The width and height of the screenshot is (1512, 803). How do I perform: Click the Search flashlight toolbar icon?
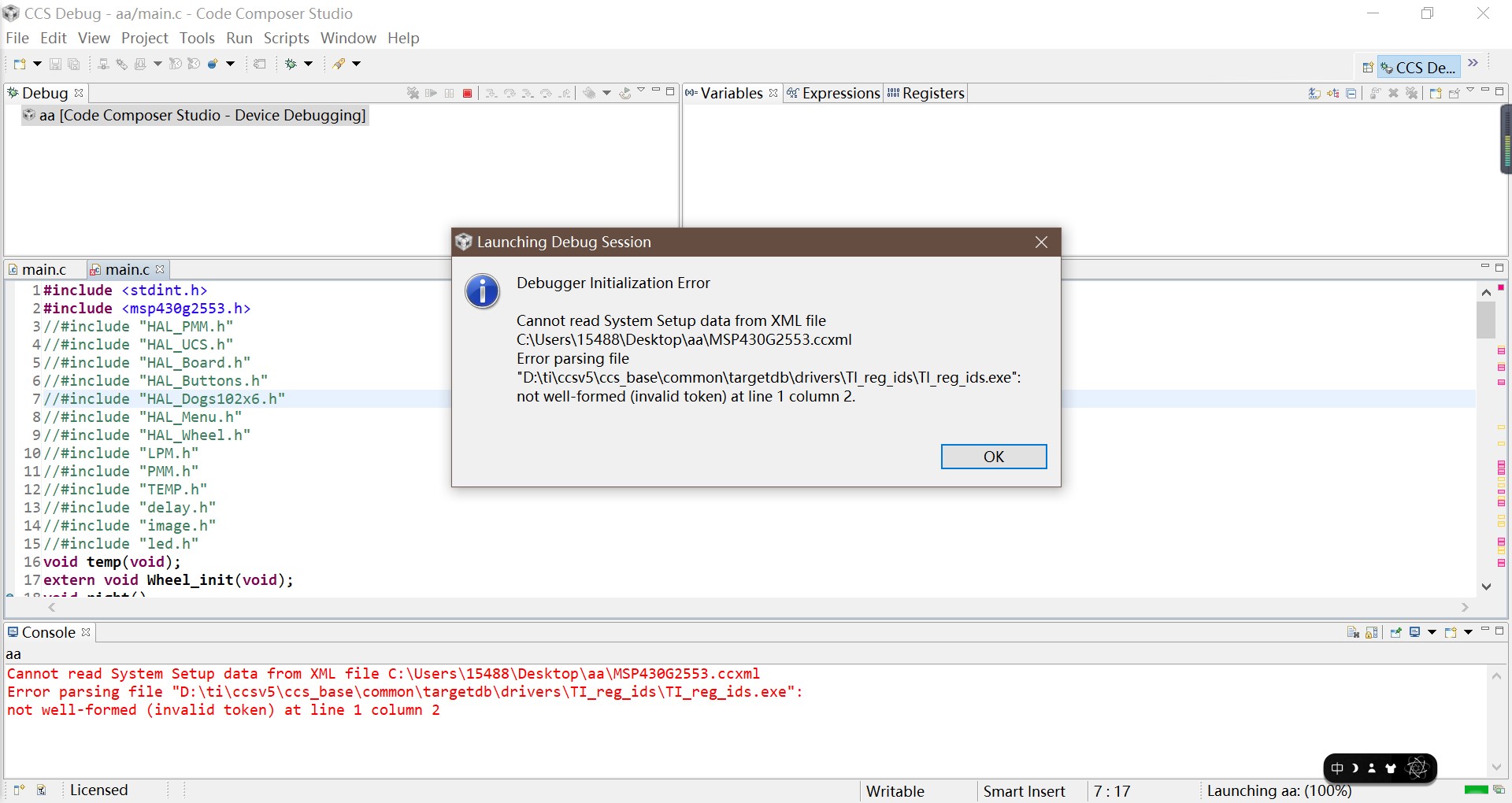tap(339, 64)
